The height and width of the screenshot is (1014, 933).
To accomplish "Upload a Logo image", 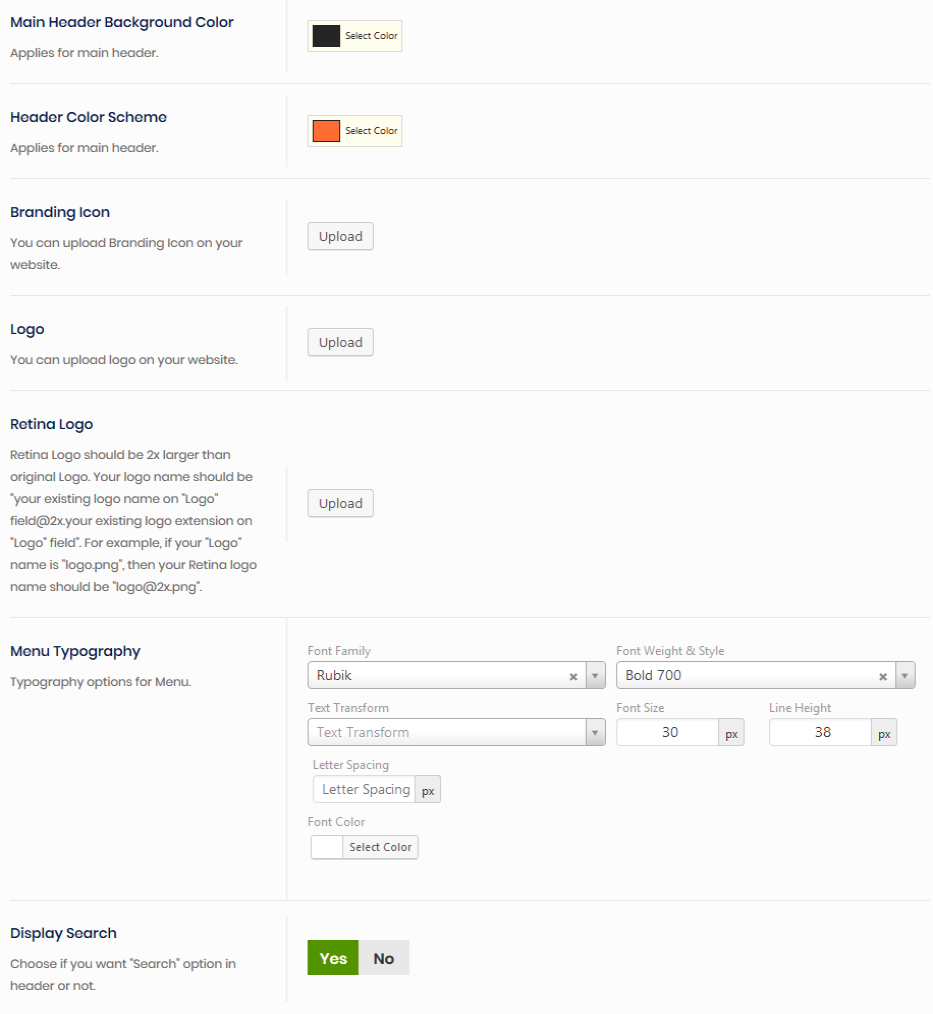I will click(340, 343).
